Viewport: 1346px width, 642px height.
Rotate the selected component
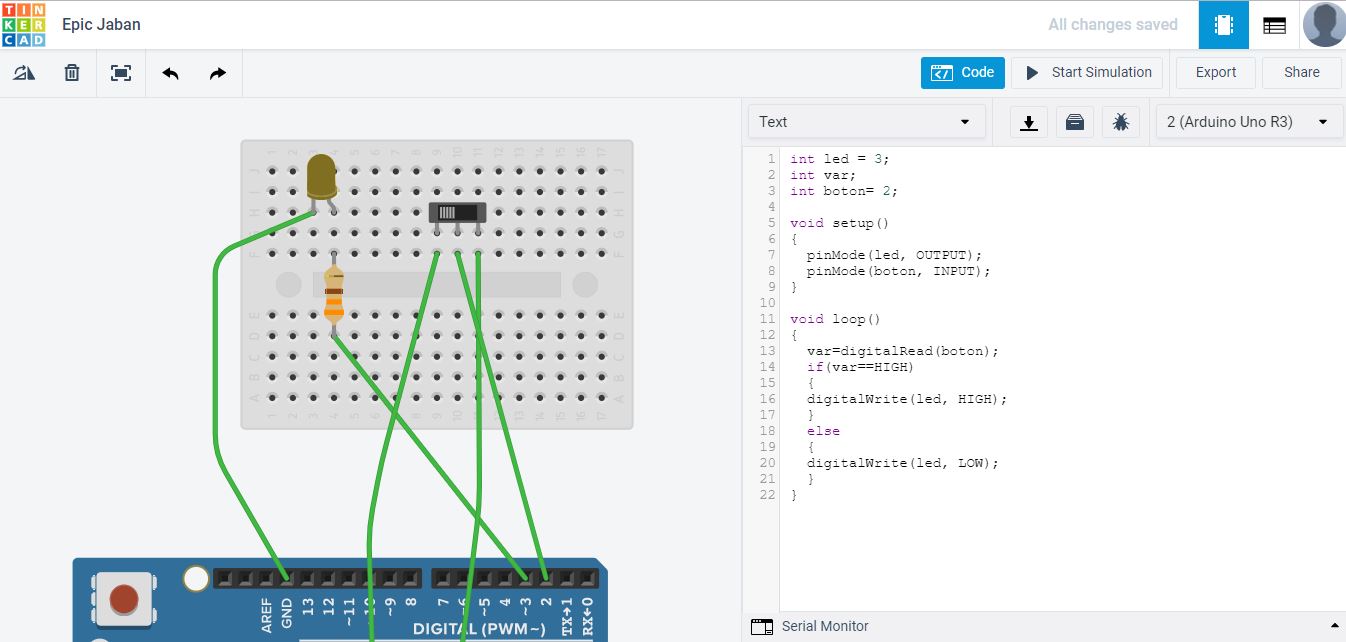click(x=24, y=73)
